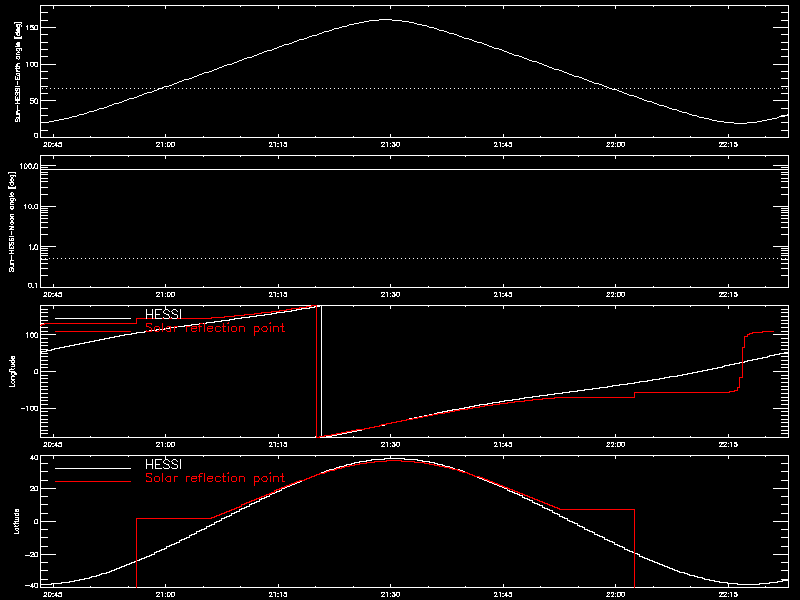Click the white HESSI legend line in Longitude plot
800x600 pixels.
(x=93, y=318)
